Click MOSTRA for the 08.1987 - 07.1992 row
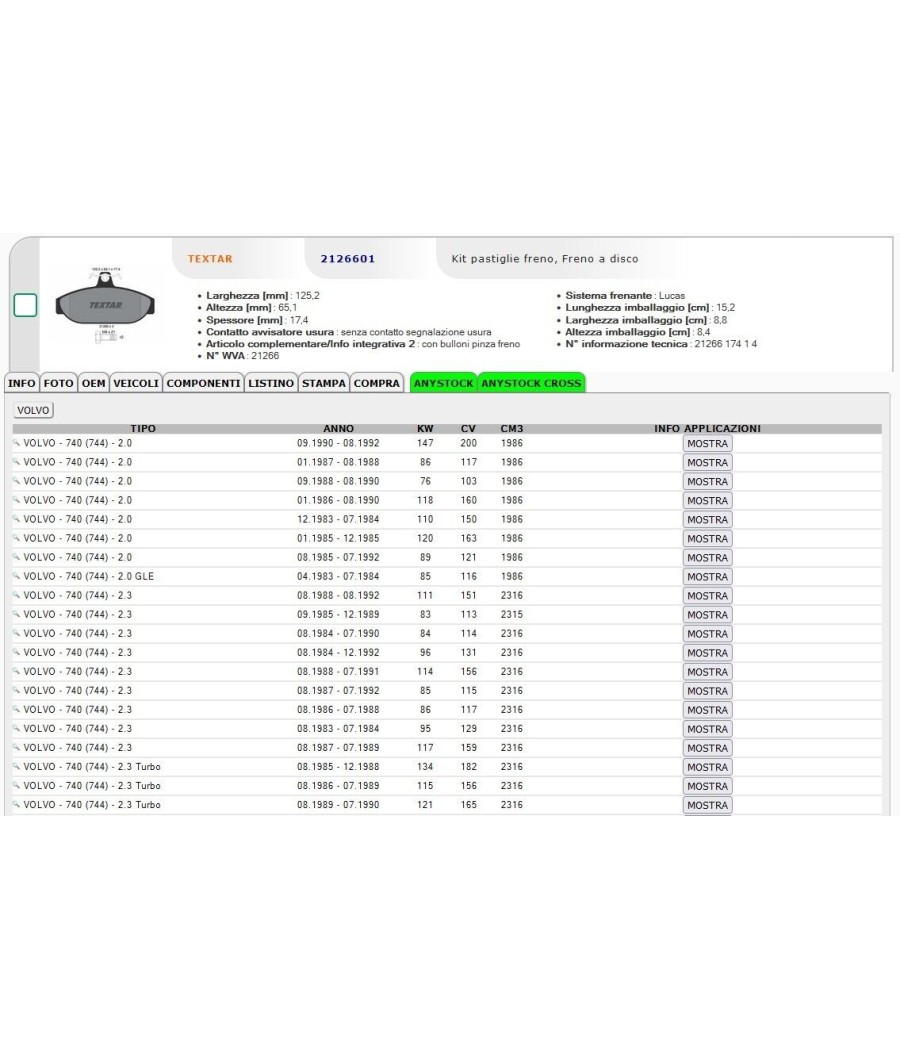This screenshot has height=1050, width=900. point(707,691)
